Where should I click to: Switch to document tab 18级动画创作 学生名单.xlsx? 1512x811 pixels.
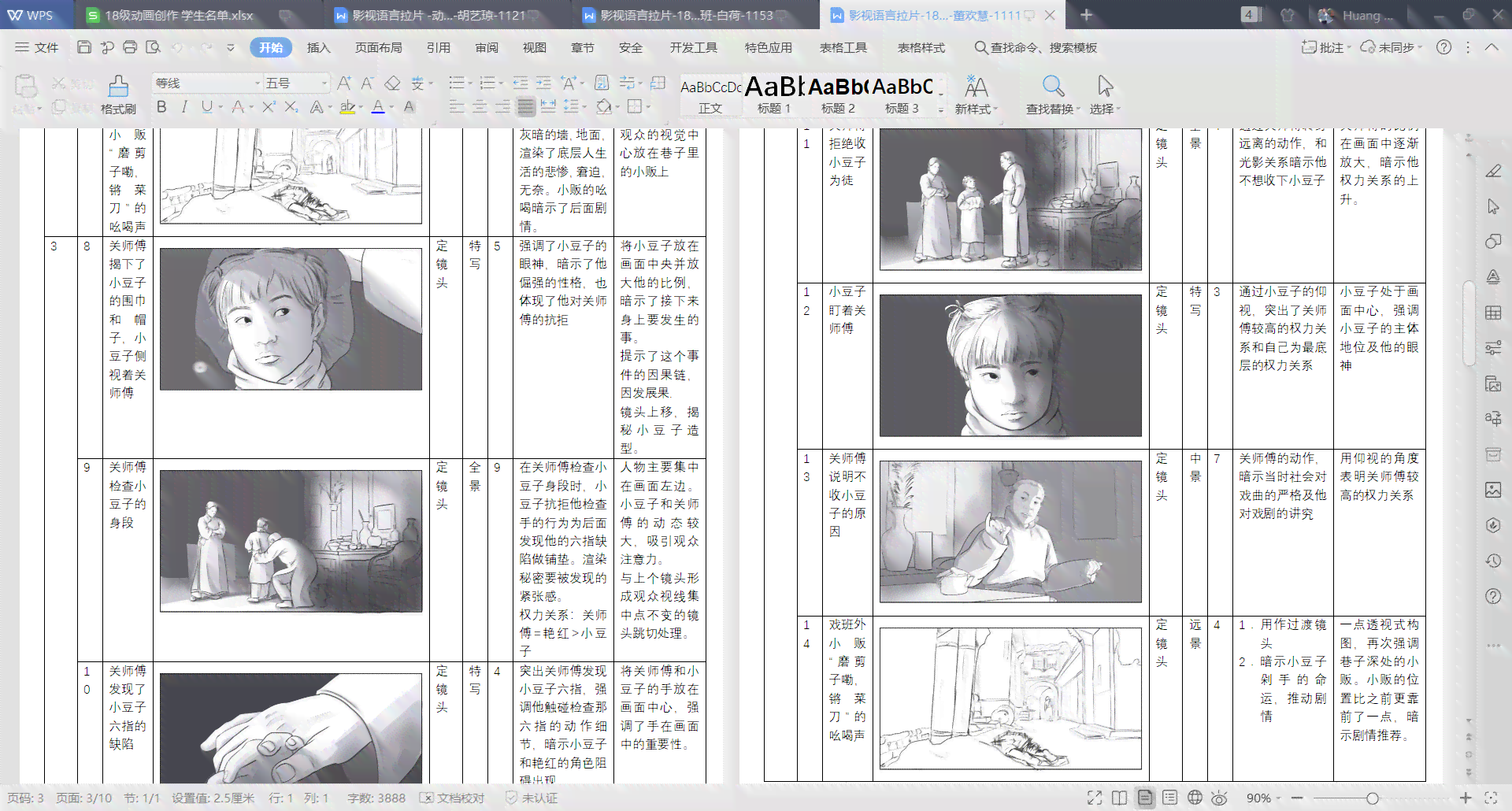pyautogui.click(x=180, y=15)
